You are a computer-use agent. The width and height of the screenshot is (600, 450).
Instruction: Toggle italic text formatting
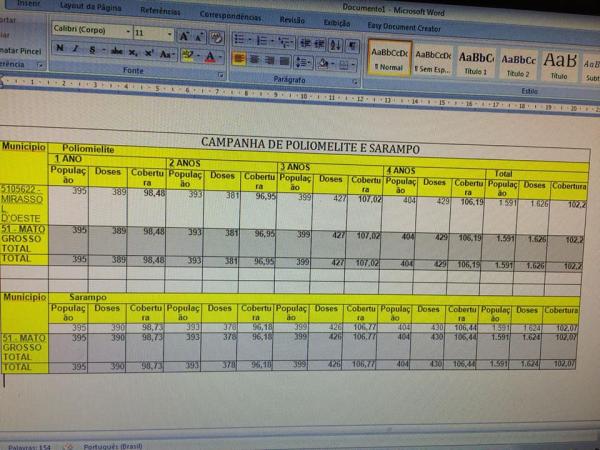point(77,50)
